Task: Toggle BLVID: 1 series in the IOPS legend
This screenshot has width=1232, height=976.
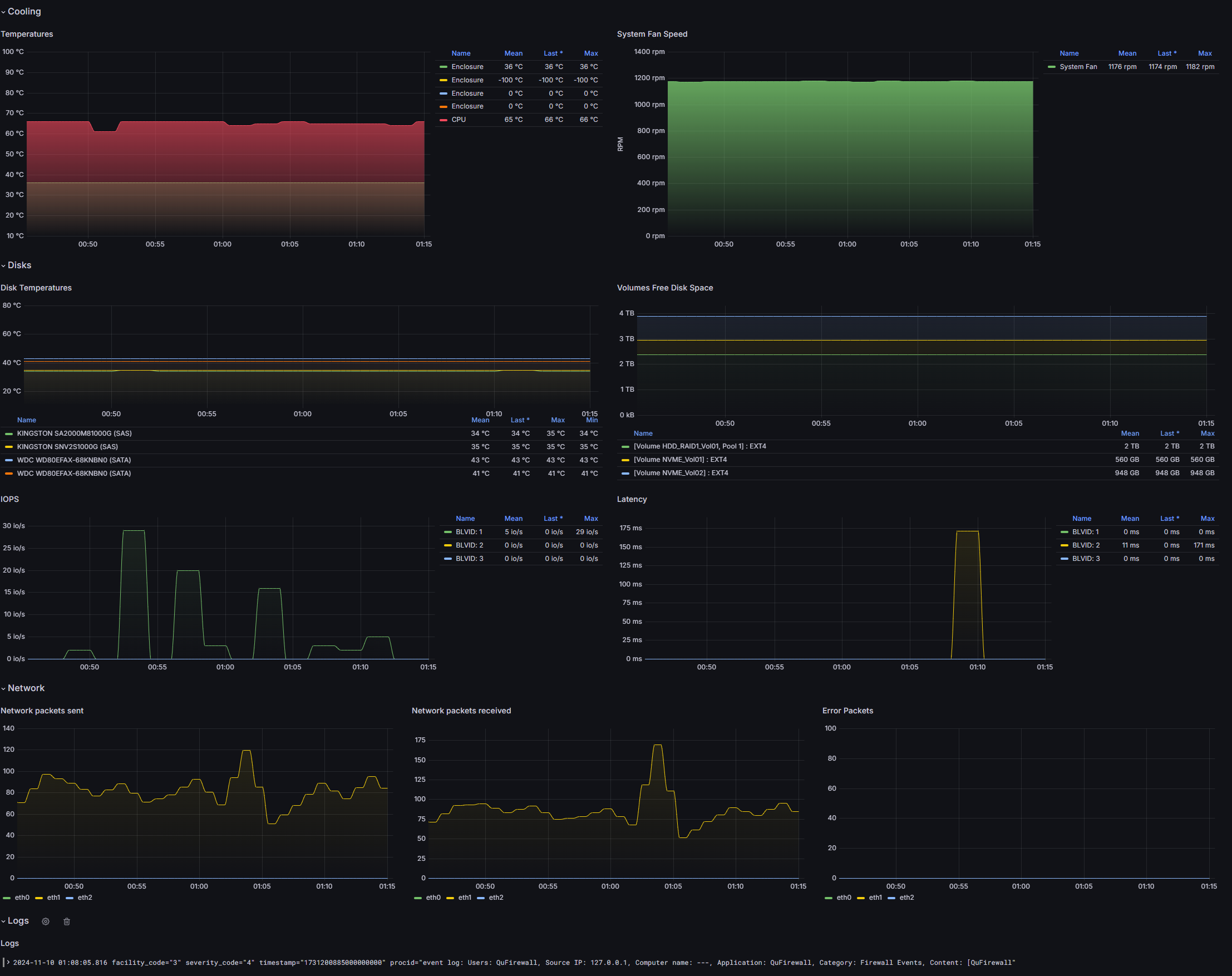Action: pos(469,532)
